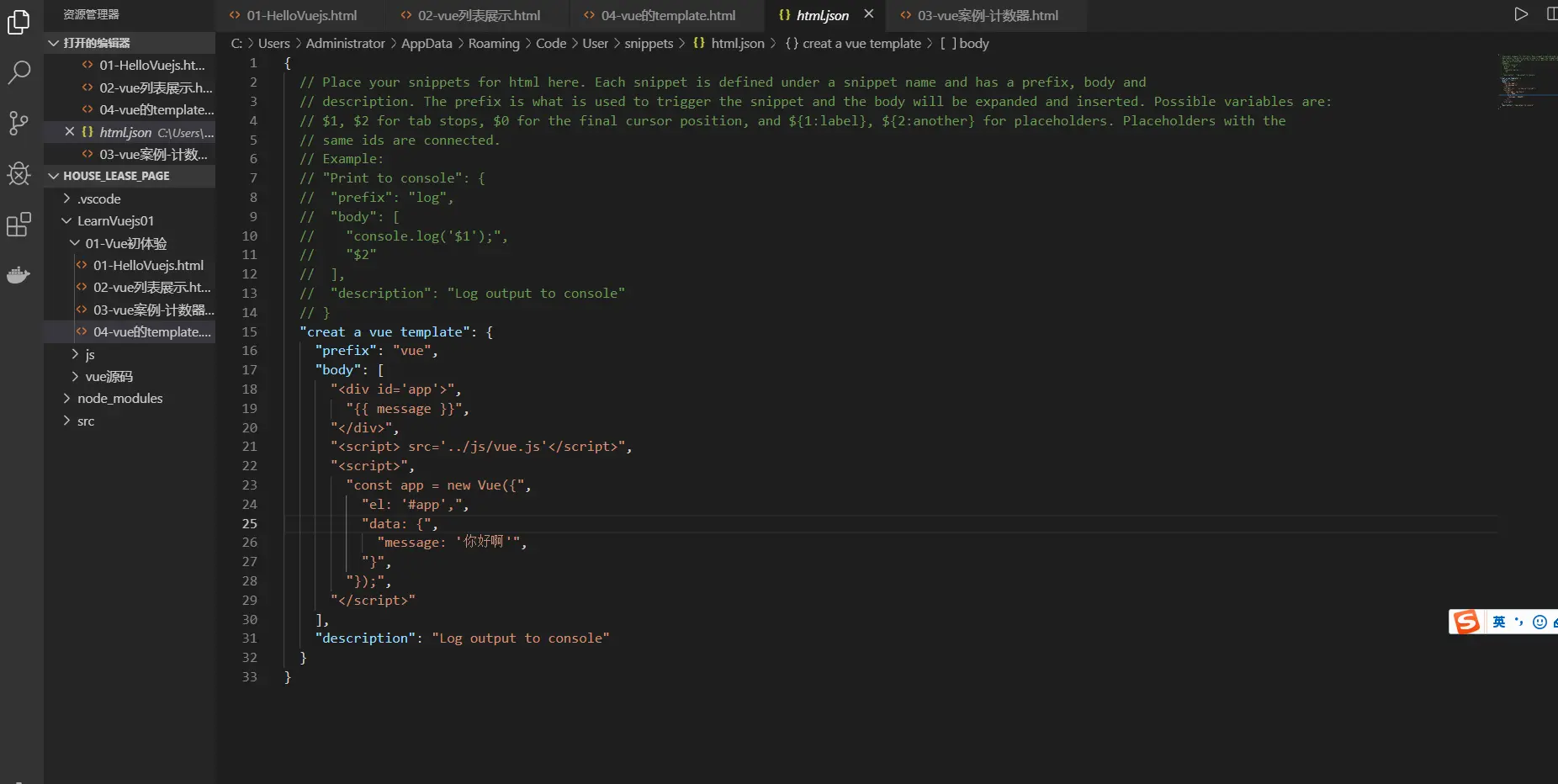
Task: Close html.json in open editors list
Action: tap(70, 132)
